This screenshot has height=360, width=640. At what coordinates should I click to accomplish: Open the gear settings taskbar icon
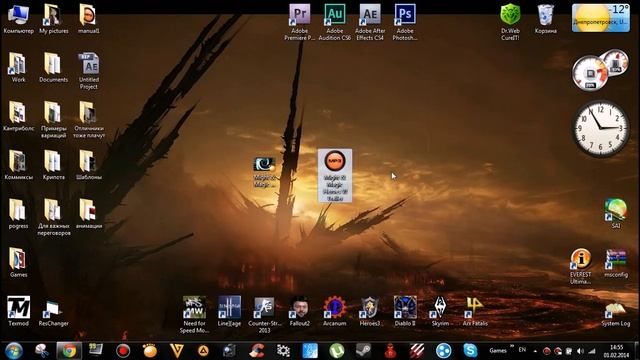(283, 351)
